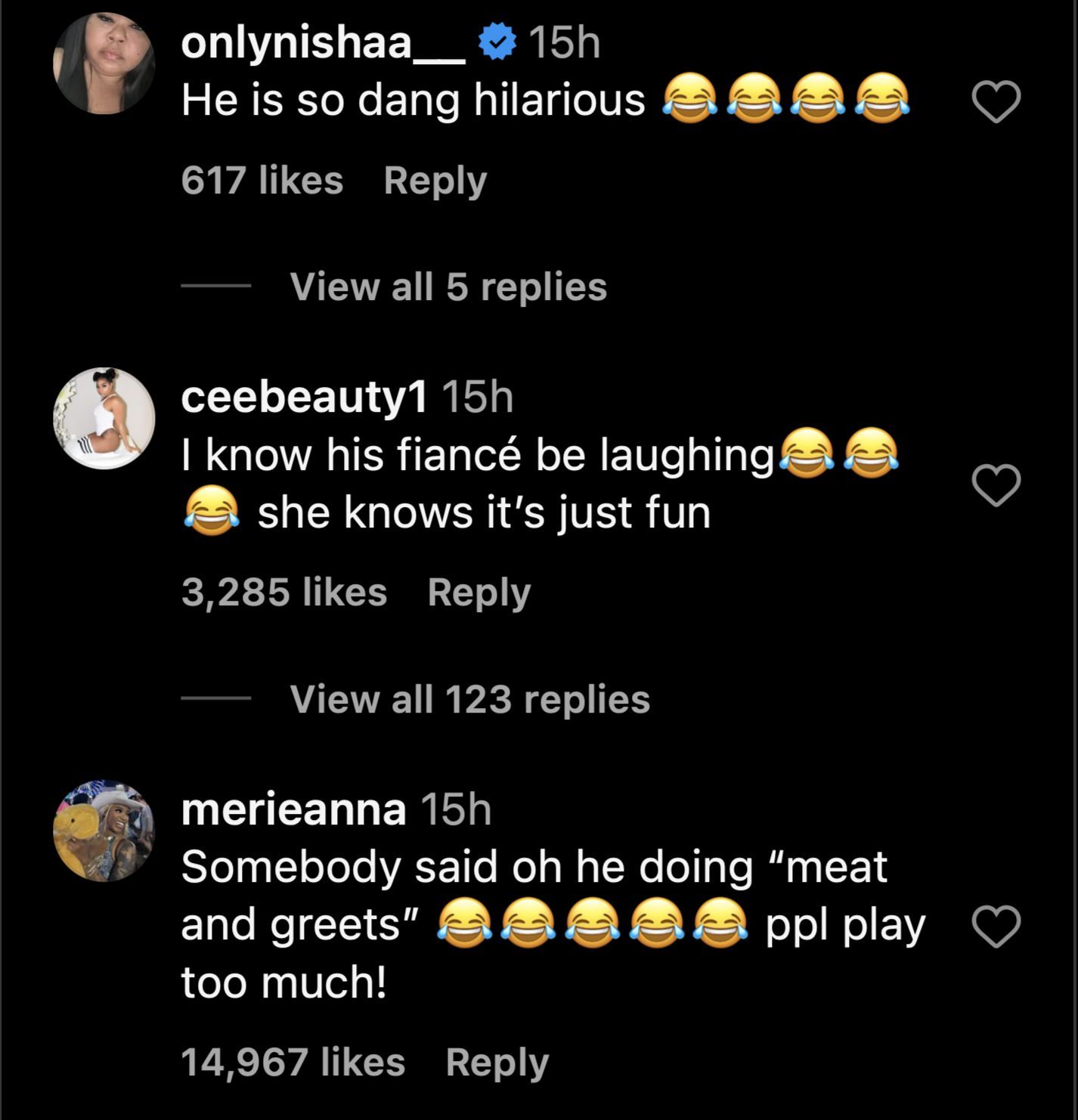Like ceebeauty1's comment with heart icon
Image resolution: width=1078 pixels, height=1120 pixels.
[x=996, y=485]
